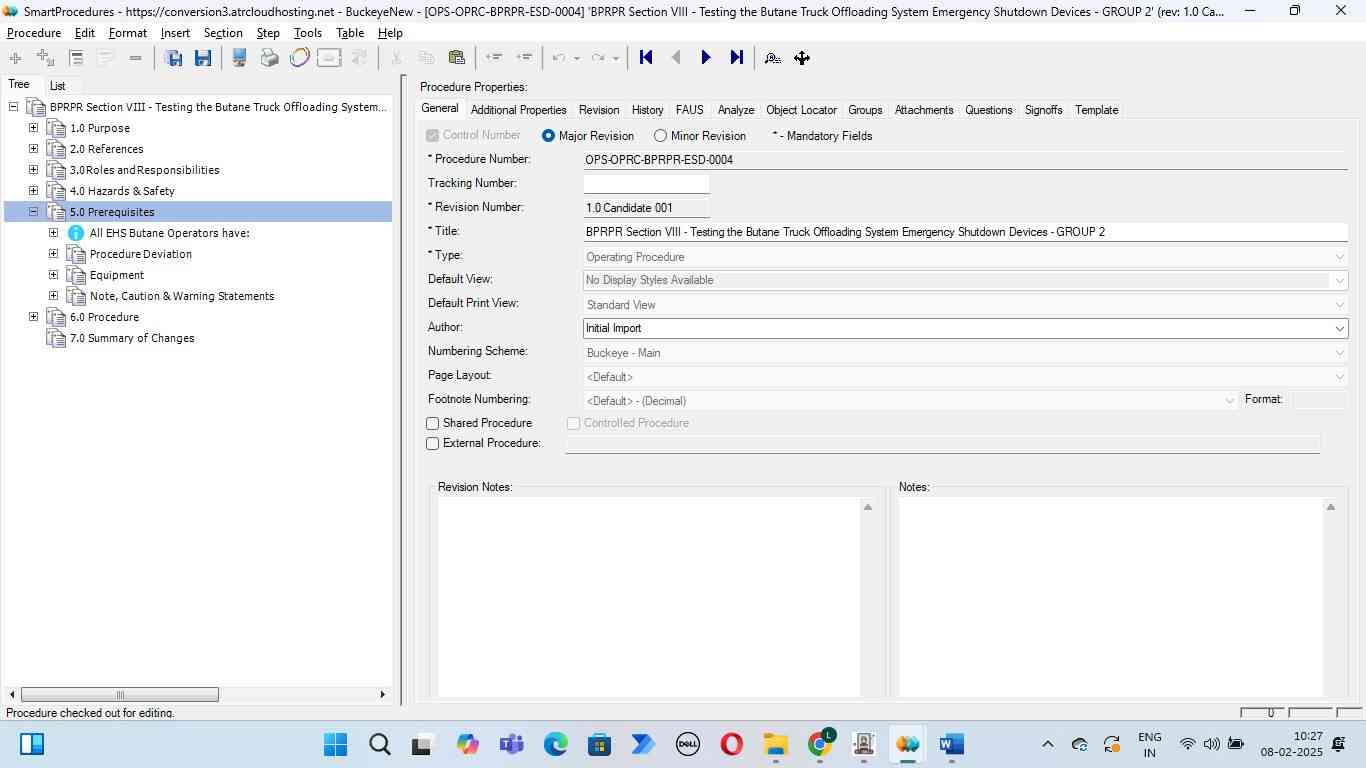Open the Object Locator tab

click(x=801, y=110)
